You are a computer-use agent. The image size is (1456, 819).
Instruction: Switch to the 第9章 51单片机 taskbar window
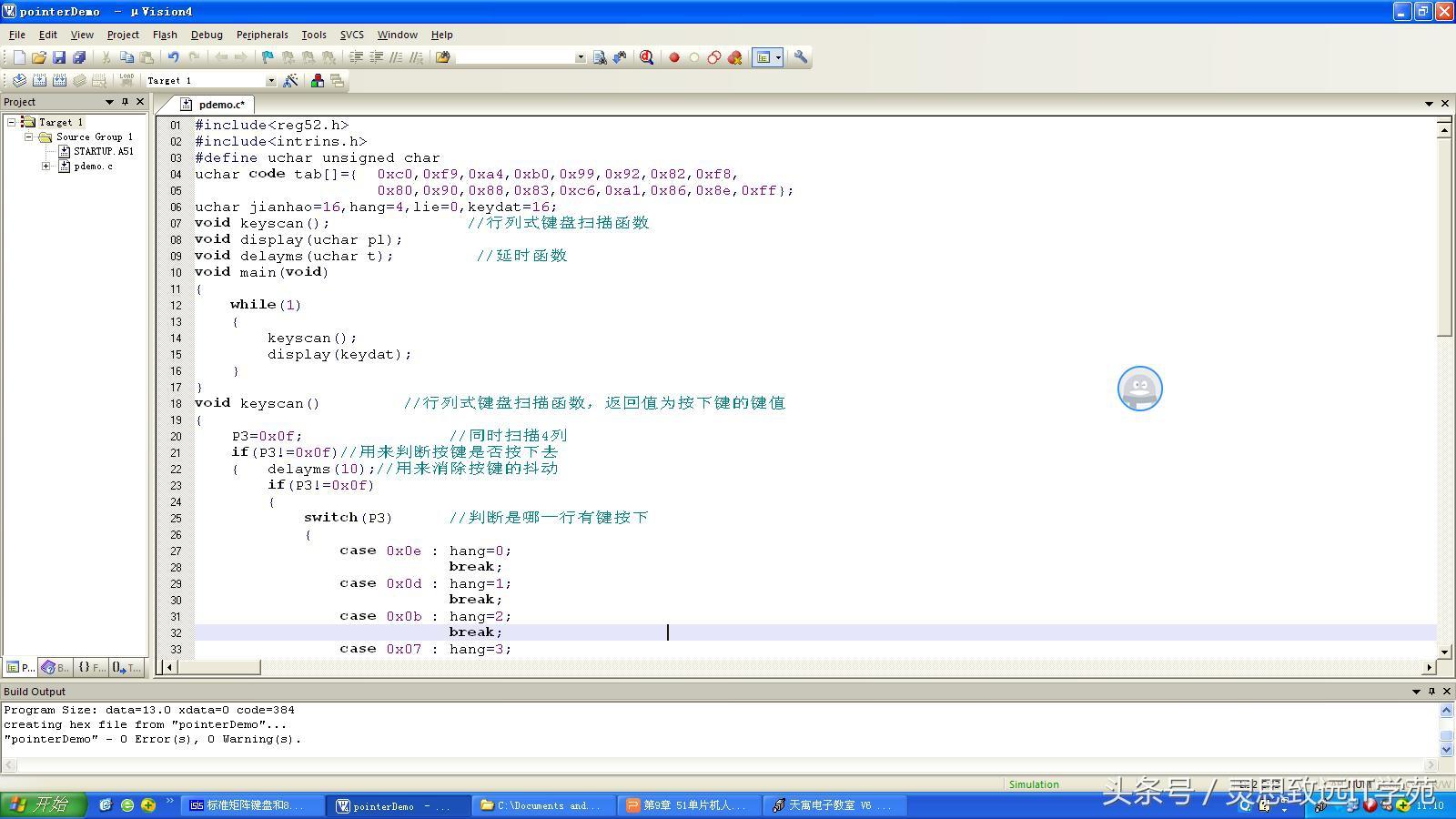[x=690, y=805]
